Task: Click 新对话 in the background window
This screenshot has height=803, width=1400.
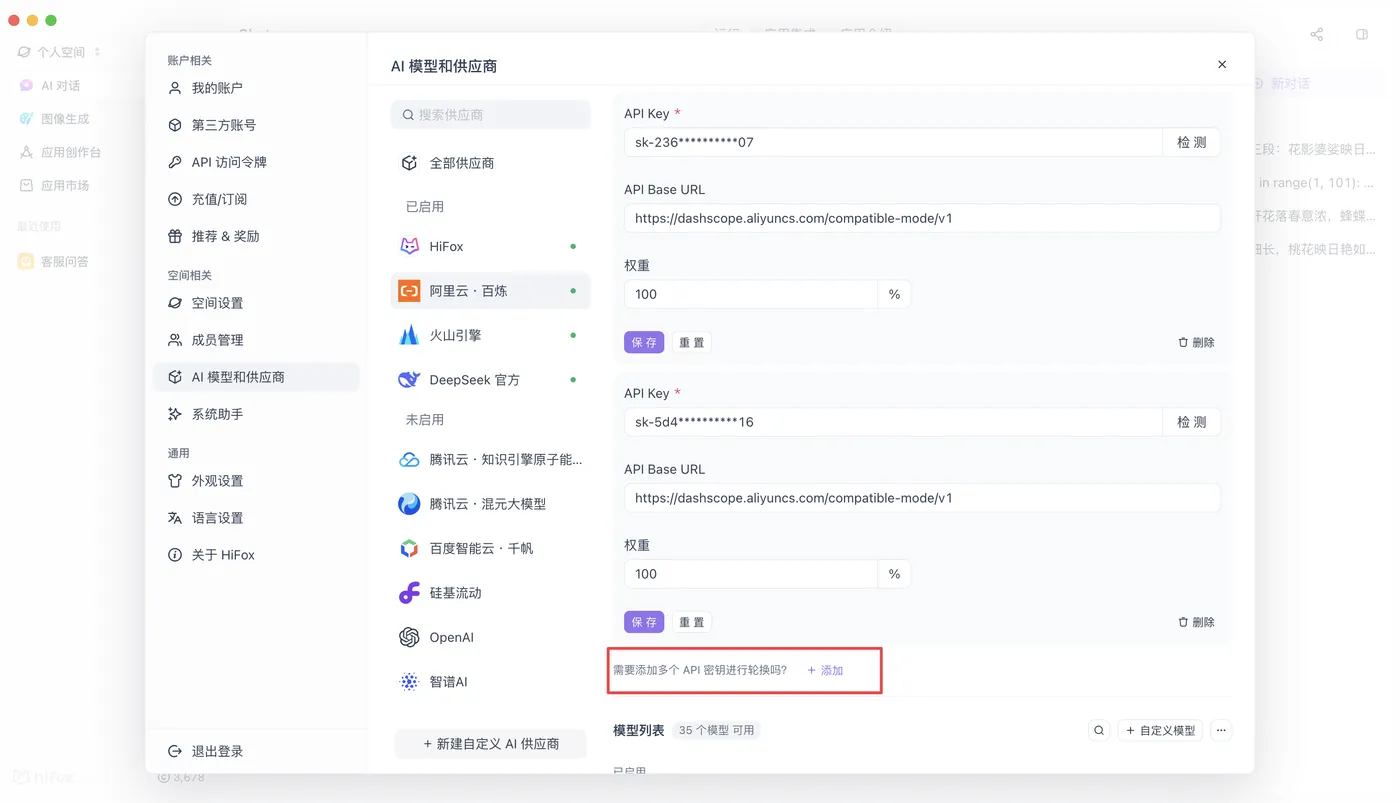Action: pos(1290,84)
